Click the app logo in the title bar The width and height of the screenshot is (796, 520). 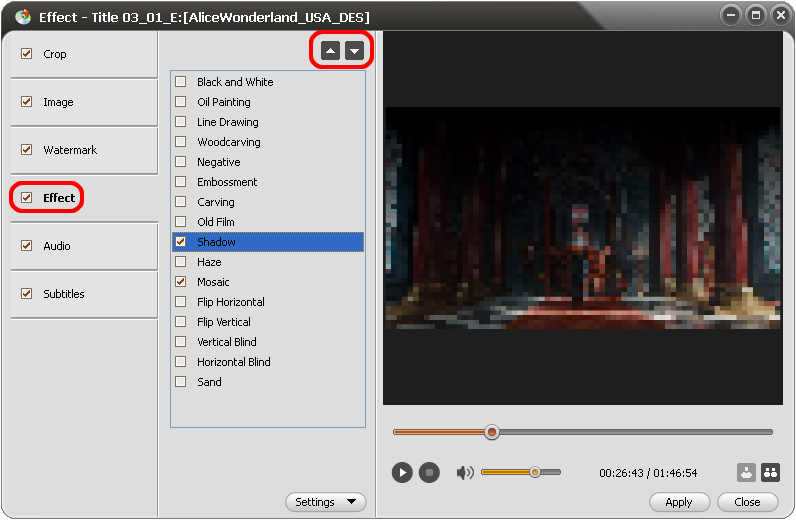click(x=23, y=17)
